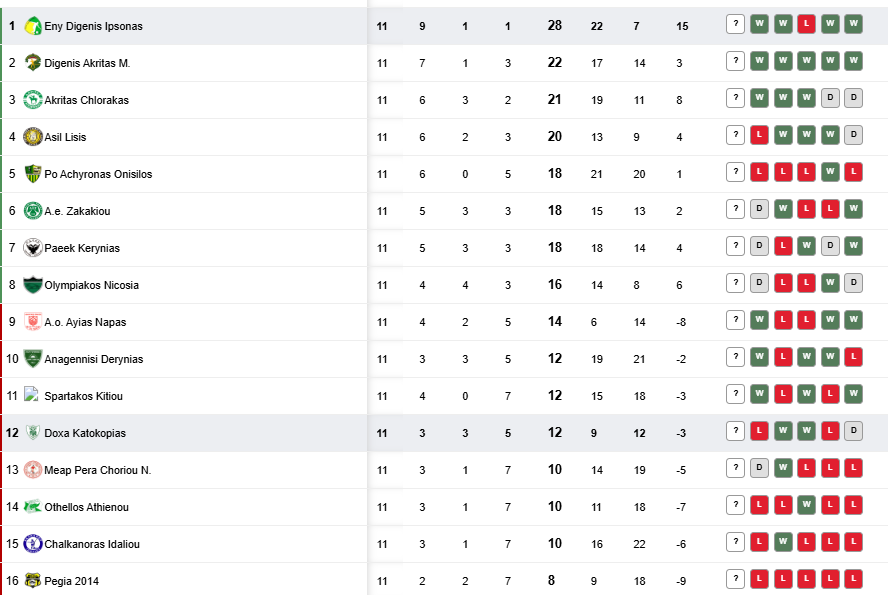Click the Paeek Kerynias eagle logo
888x595 pixels.
[33, 248]
